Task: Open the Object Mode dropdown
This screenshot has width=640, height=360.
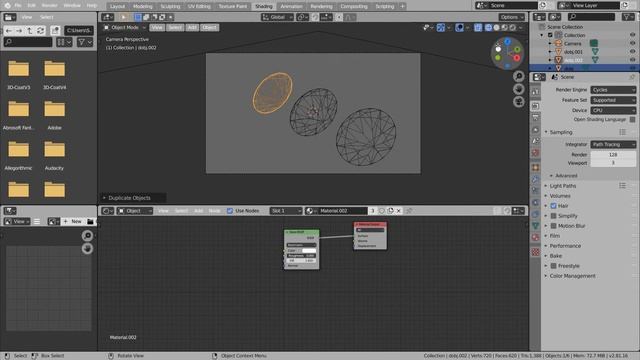Action: pyautogui.click(x=124, y=27)
